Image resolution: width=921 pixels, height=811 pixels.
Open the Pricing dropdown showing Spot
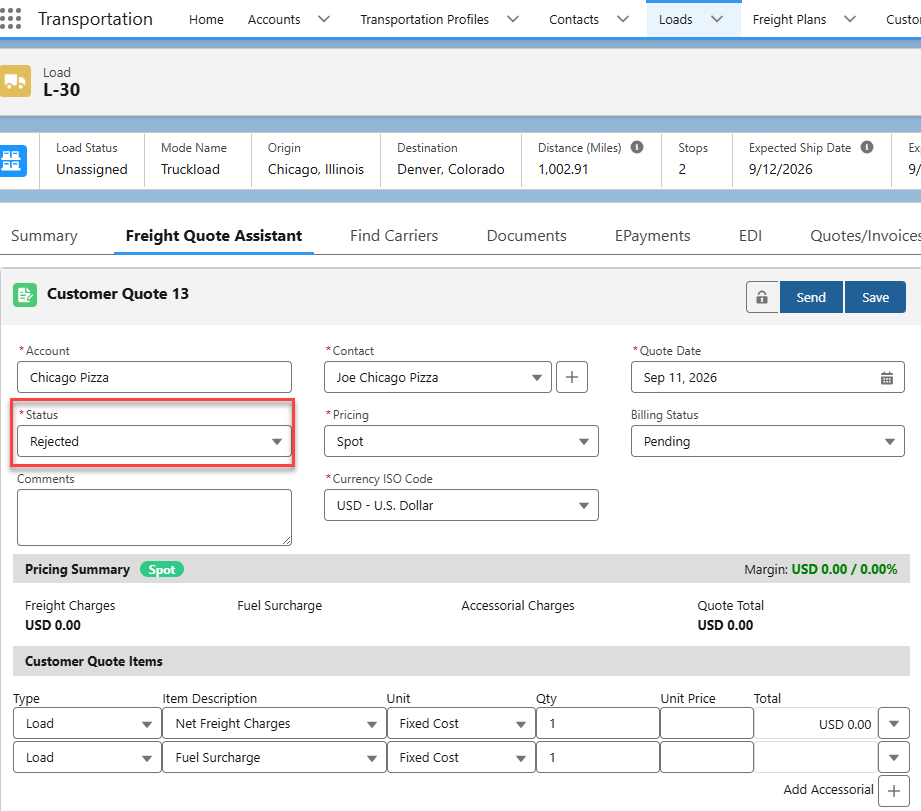click(x=461, y=441)
